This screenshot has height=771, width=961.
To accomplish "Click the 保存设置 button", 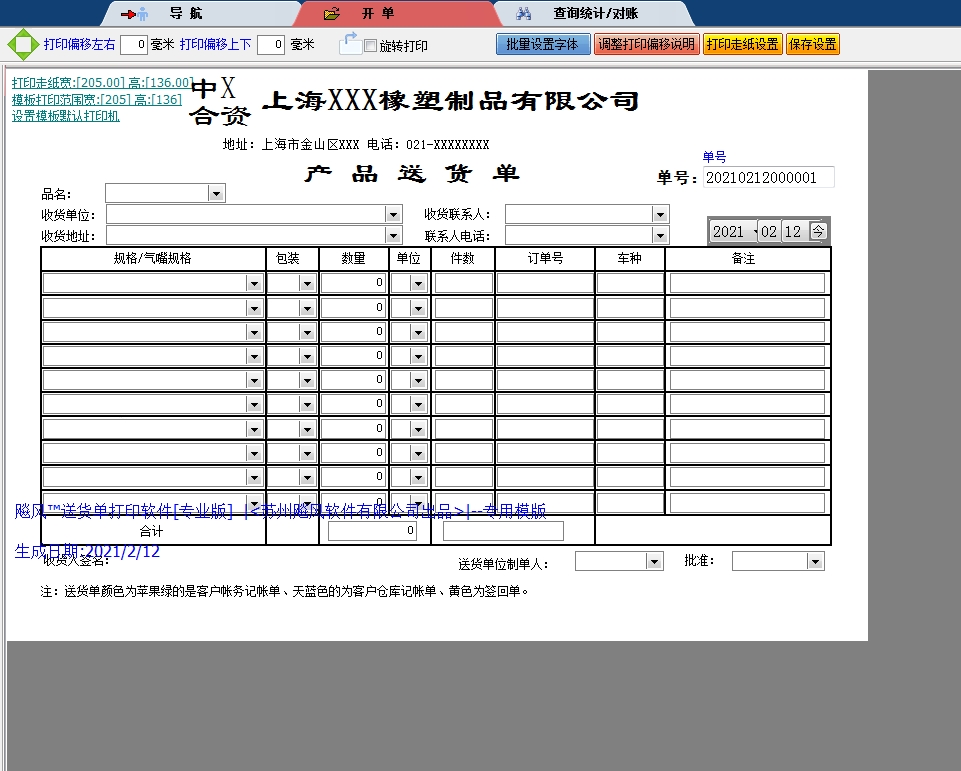I will (812, 44).
